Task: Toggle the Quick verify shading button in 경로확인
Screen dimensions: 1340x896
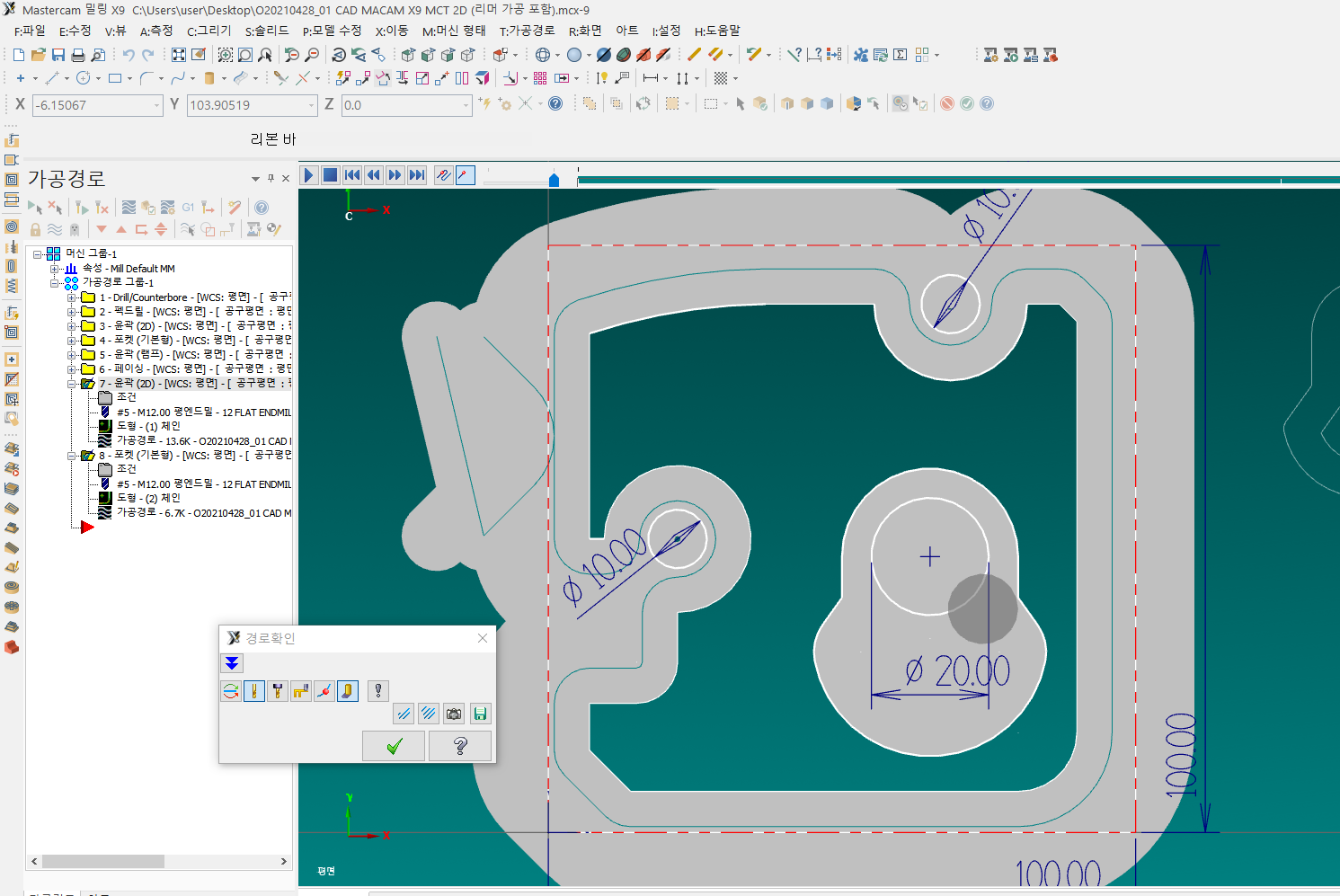Action: [348, 690]
